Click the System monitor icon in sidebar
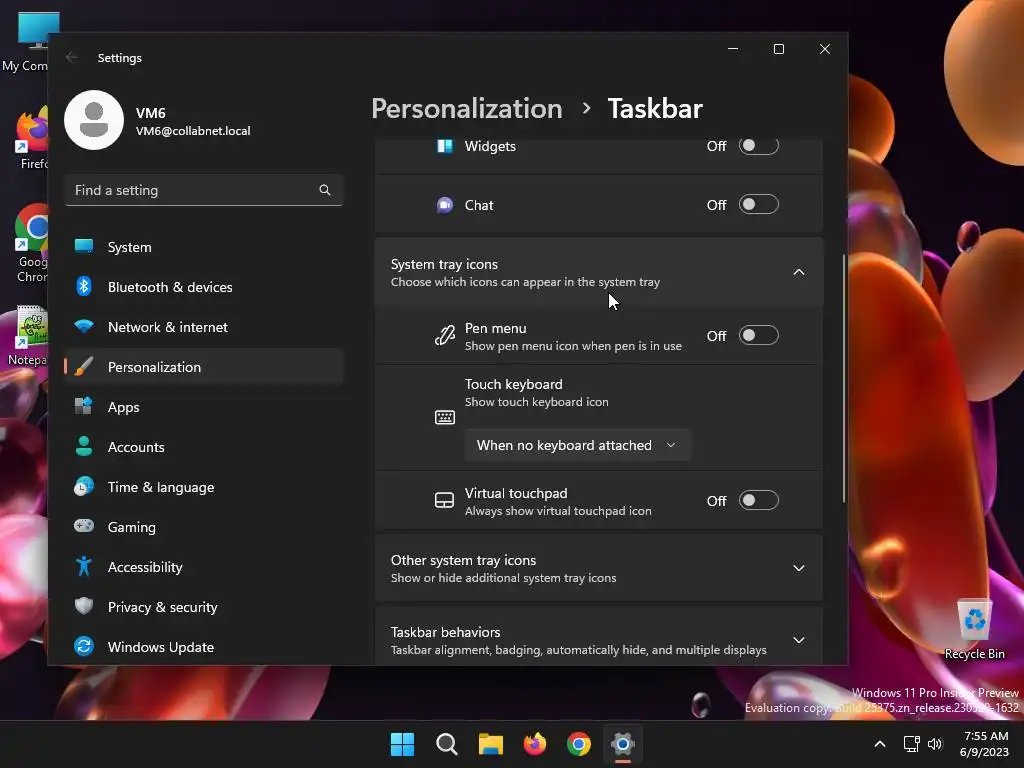 [84, 246]
